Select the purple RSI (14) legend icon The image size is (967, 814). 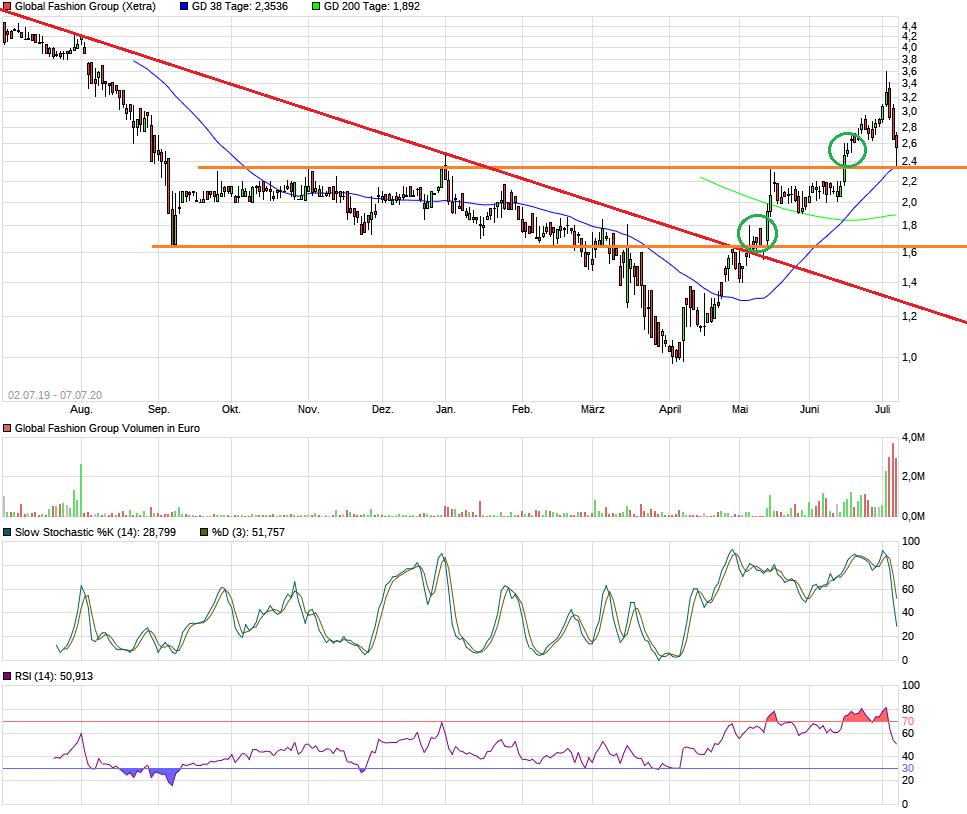[x=7, y=675]
